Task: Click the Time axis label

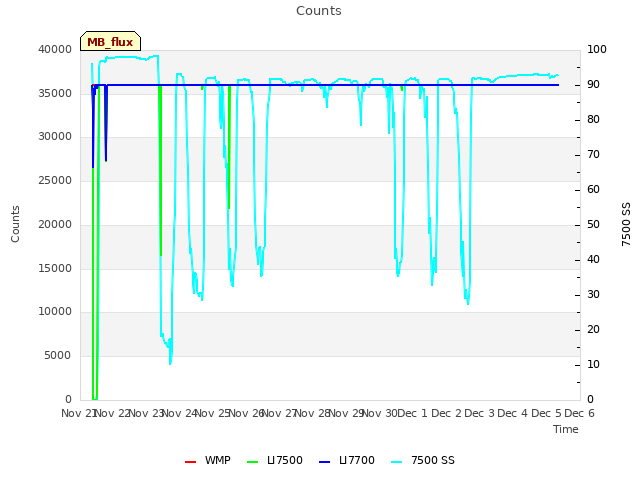Action: tap(566, 429)
